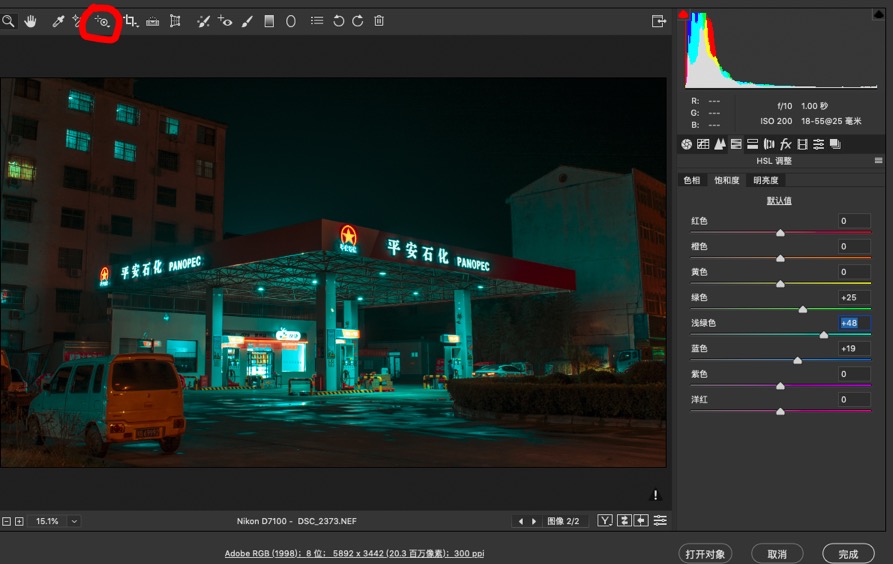Screen dimensions: 893x564
Task: Open the HSL adjustments panel tab
Action: (736, 144)
